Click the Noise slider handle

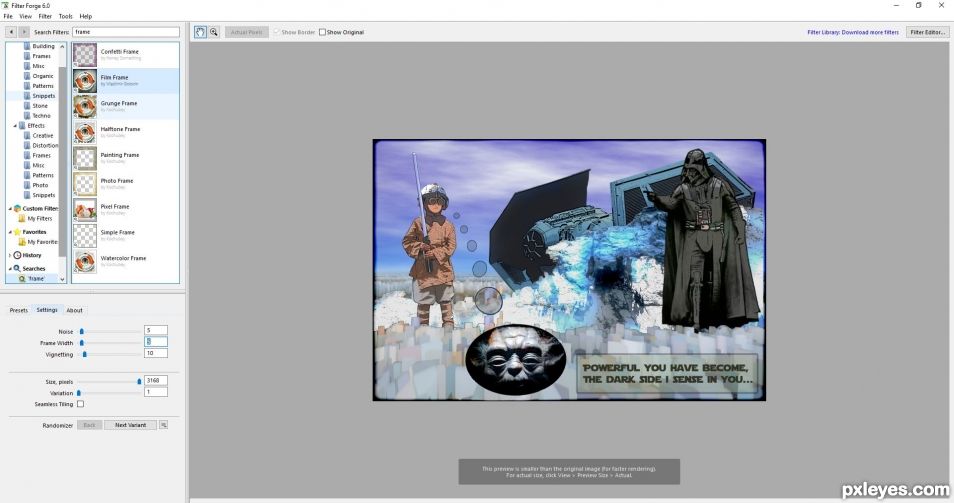tap(82, 331)
